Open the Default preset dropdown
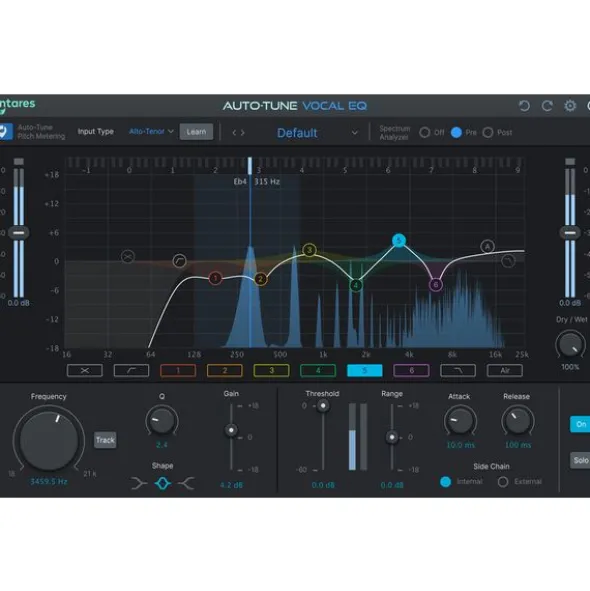This screenshot has height=591, width=590. pyautogui.click(x=317, y=133)
